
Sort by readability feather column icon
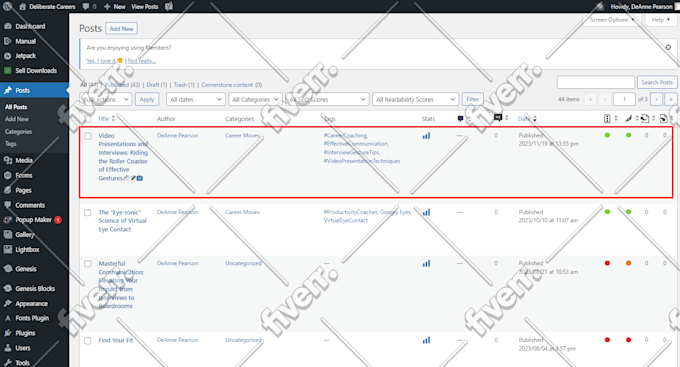click(x=628, y=118)
